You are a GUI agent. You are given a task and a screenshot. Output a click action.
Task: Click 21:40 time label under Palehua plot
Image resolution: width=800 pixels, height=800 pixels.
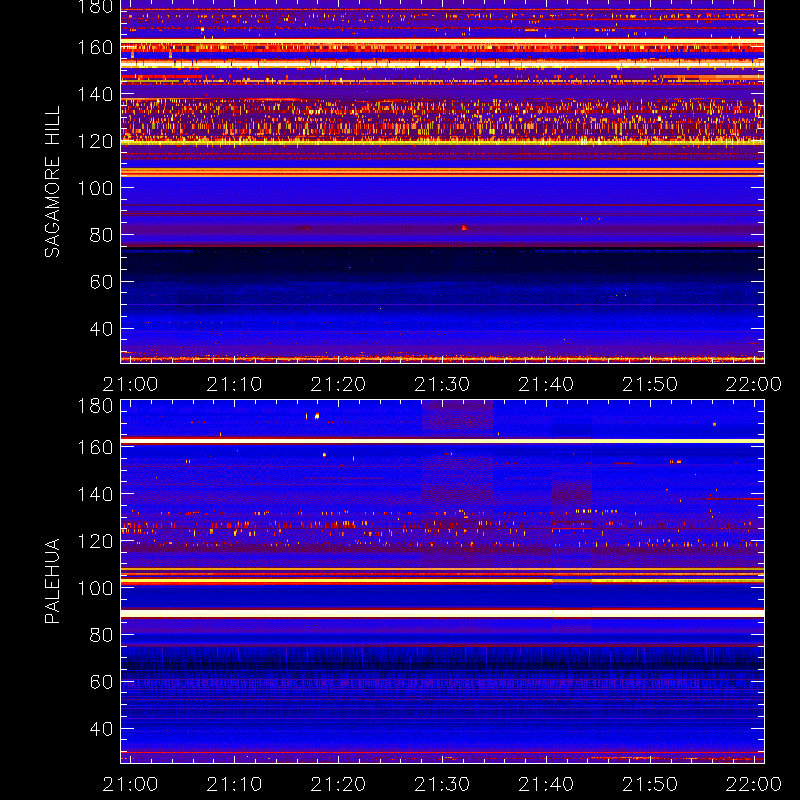click(546, 784)
